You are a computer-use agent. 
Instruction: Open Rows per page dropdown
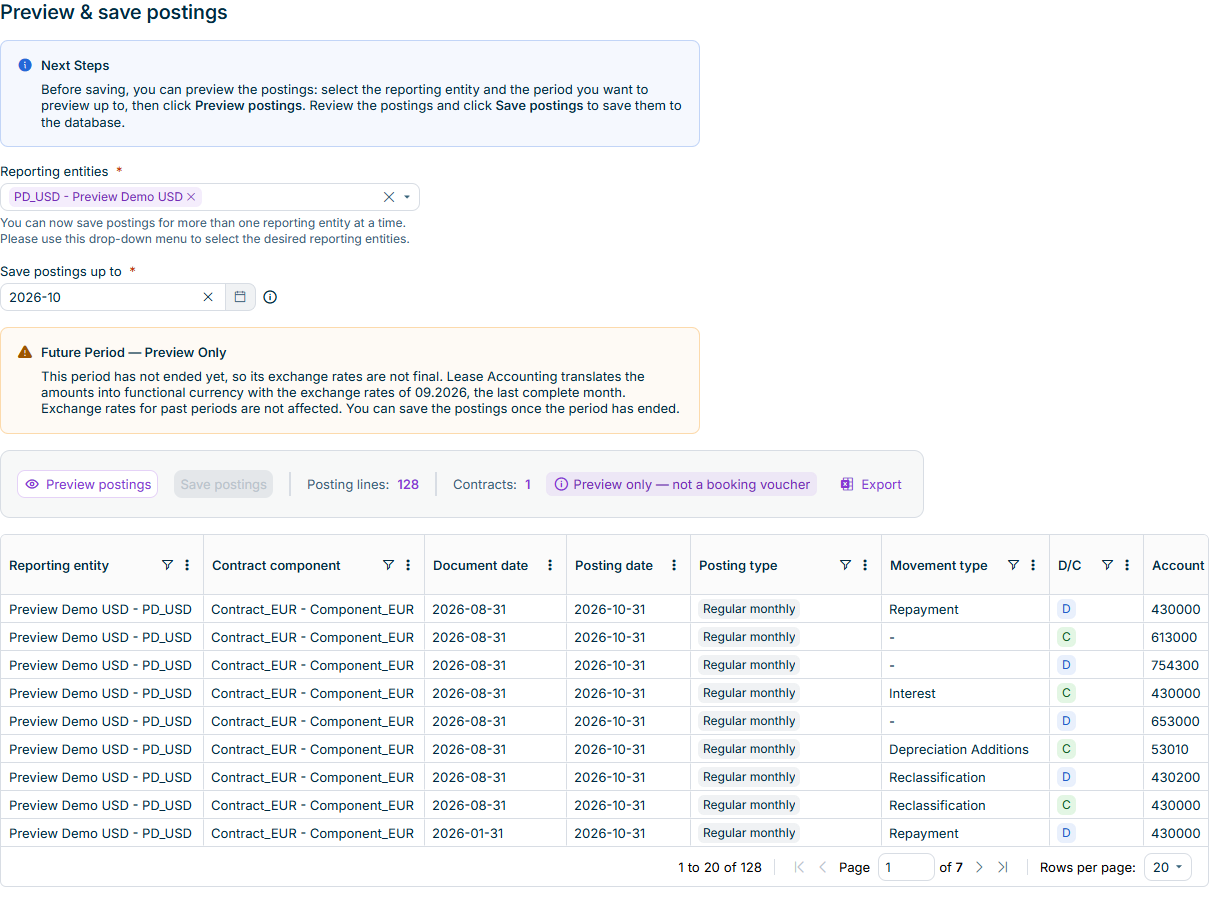(x=1167, y=867)
